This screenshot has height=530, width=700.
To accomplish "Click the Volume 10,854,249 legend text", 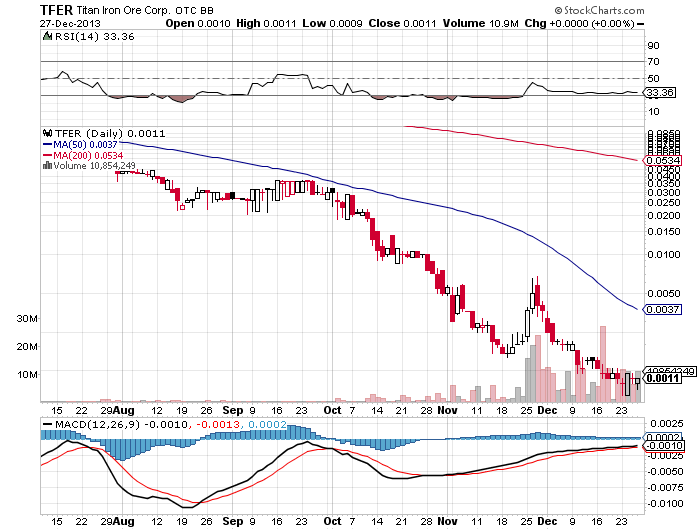I will [x=94, y=166].
